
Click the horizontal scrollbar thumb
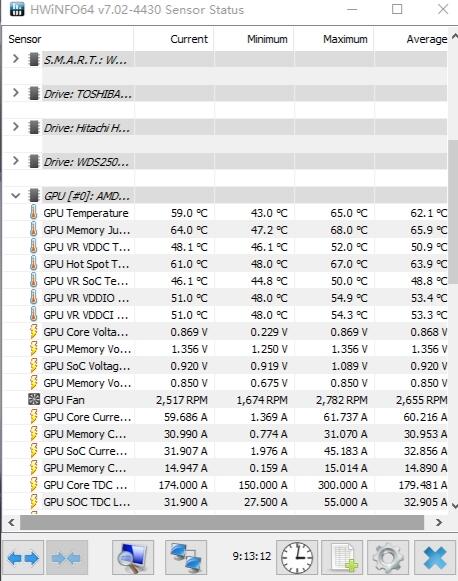click(x=222, y=522)
